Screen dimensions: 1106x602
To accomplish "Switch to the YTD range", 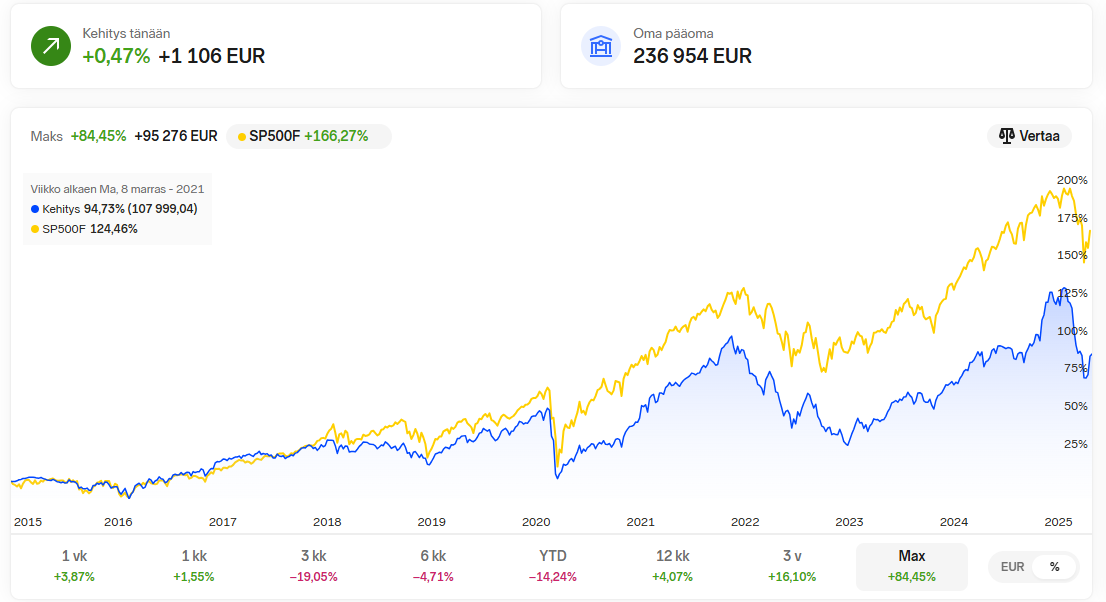I will pos(553,566).
